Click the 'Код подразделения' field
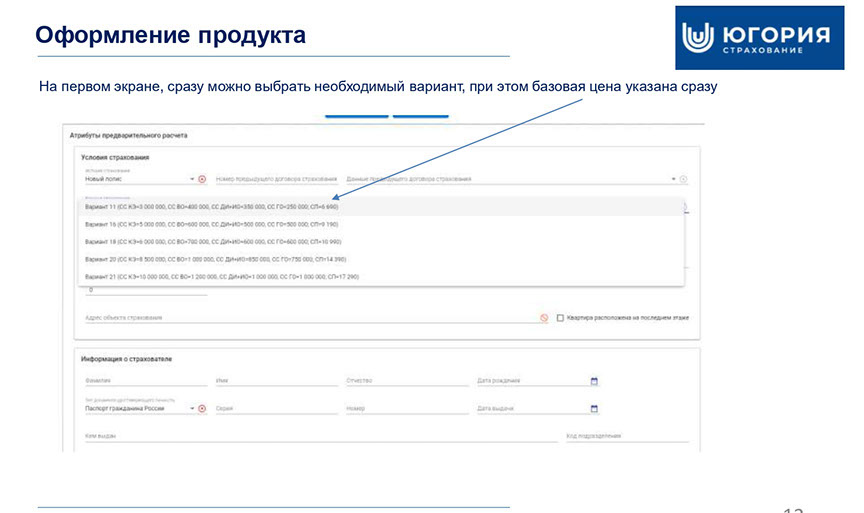Viewport: 864px width, 513px height. (x=626, y=436)
